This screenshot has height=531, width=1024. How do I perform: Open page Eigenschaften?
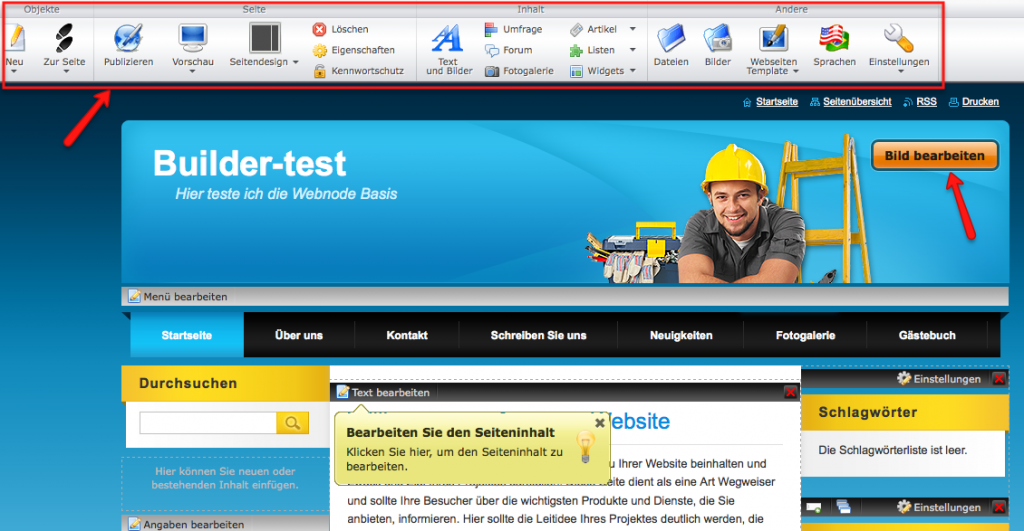pos(353,50)
